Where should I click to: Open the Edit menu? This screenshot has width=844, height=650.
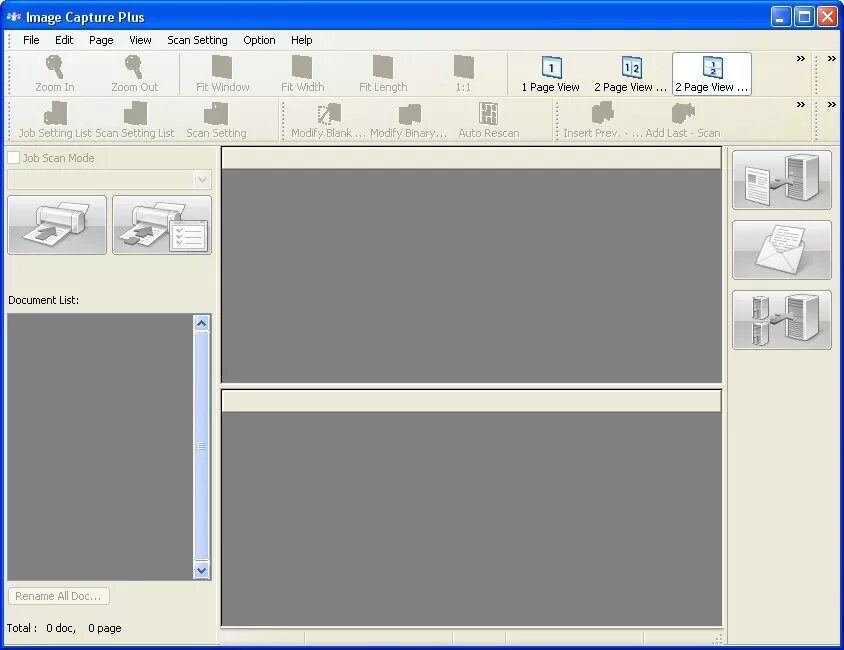click(x=64, y=40)
